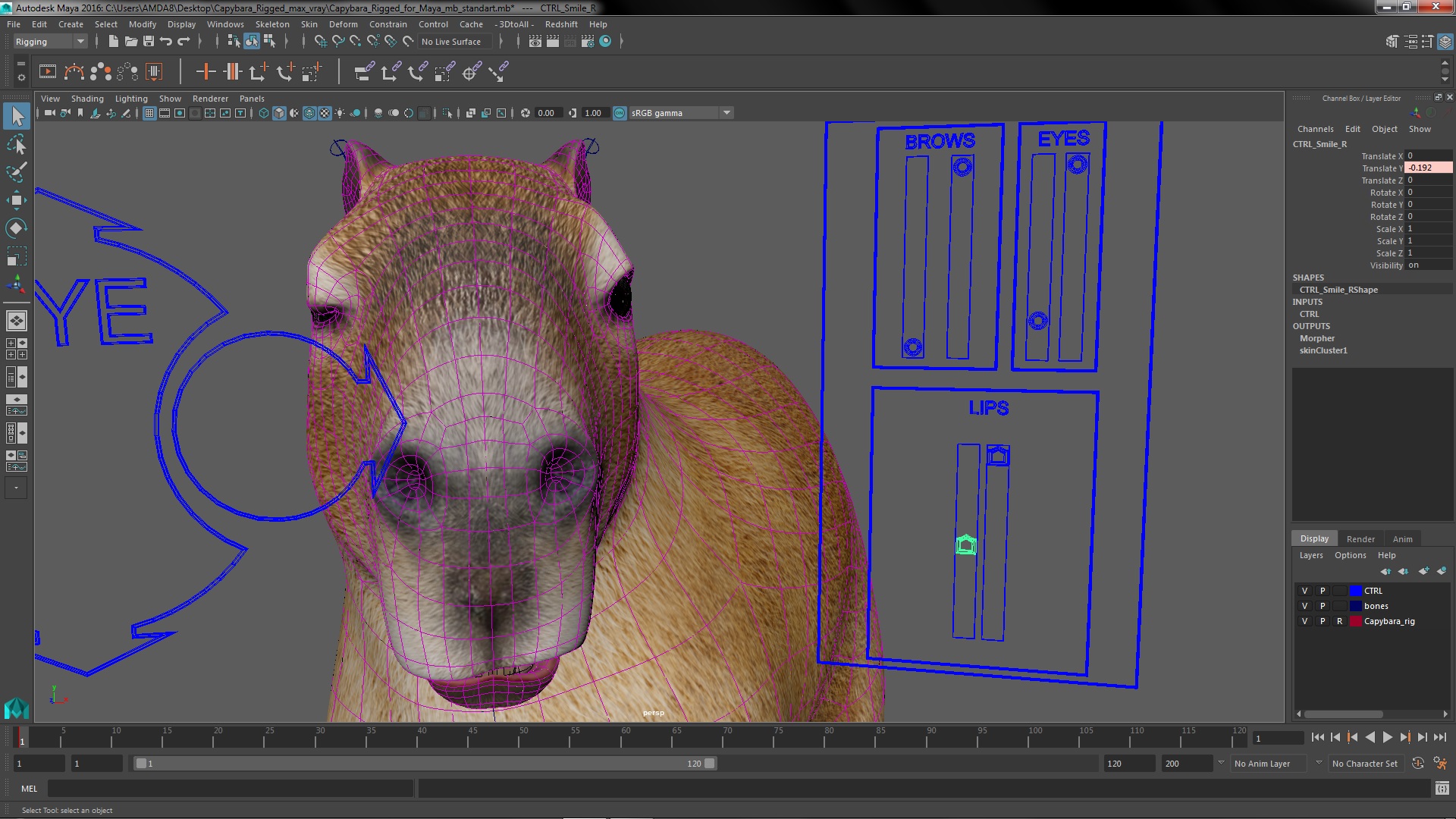Image resolution: width=1456 pixels, height=819 pixels.
Task: Click the Save scene icon
Action: tap(148, 41)
